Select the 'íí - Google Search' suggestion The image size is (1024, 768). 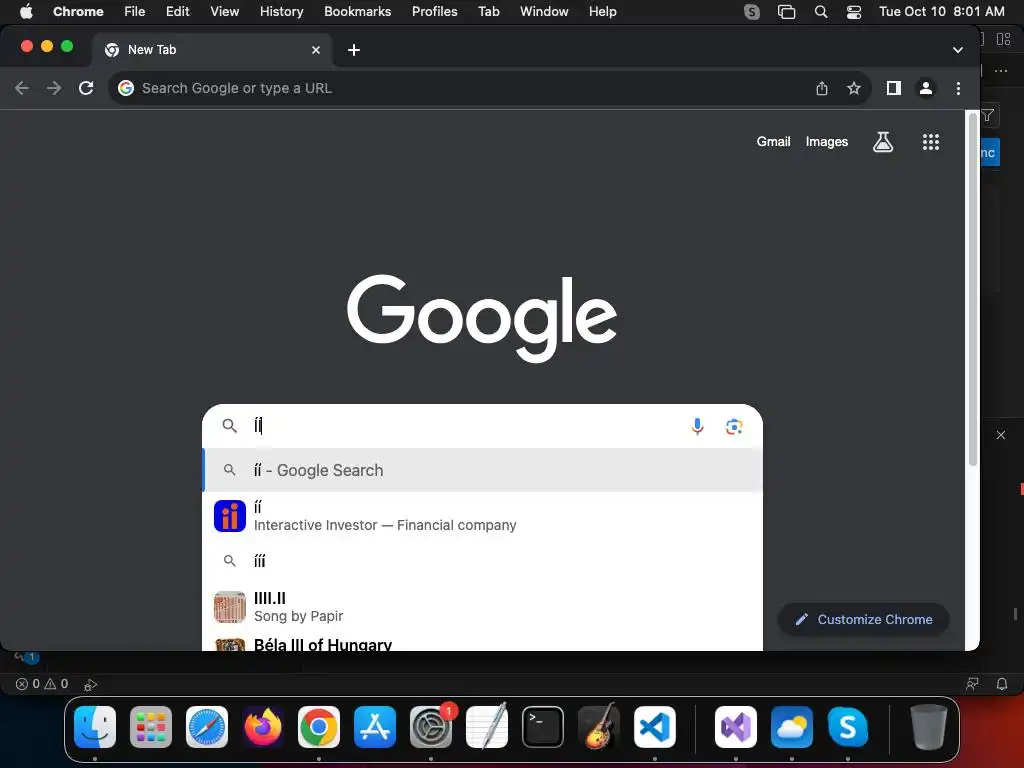(x=483, y=470)
